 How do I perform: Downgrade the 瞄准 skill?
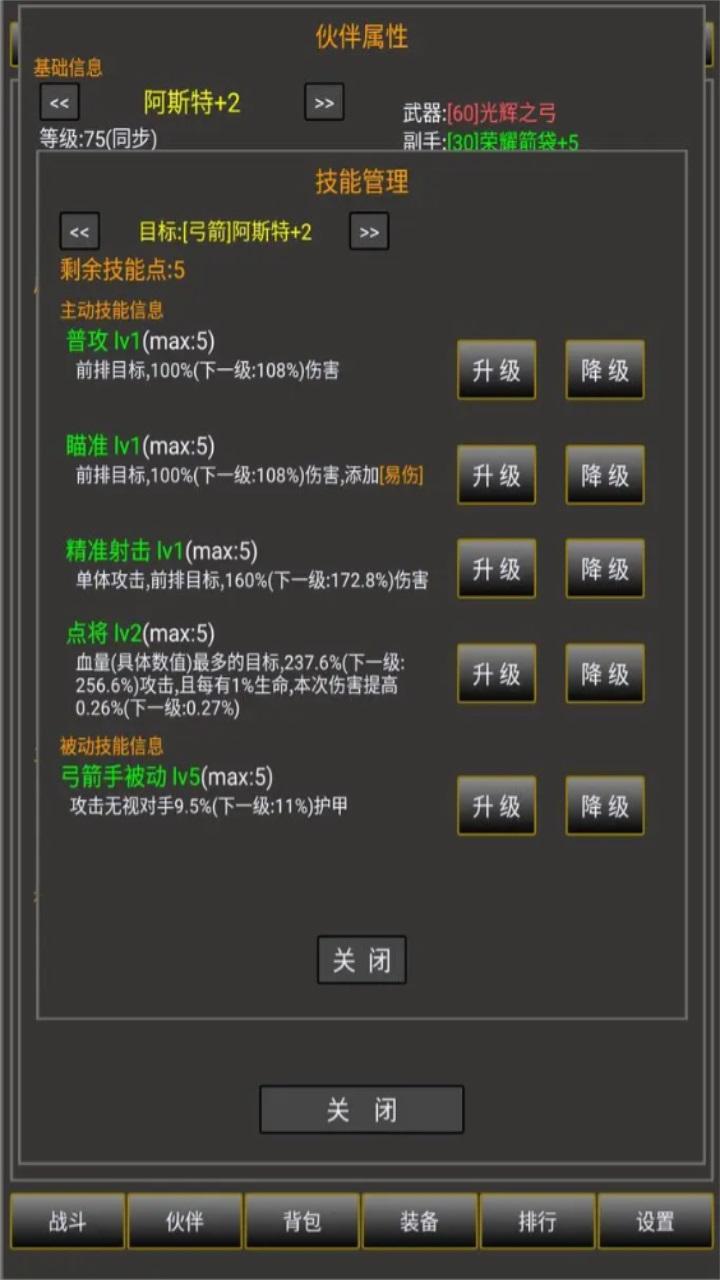click(605, 475)
